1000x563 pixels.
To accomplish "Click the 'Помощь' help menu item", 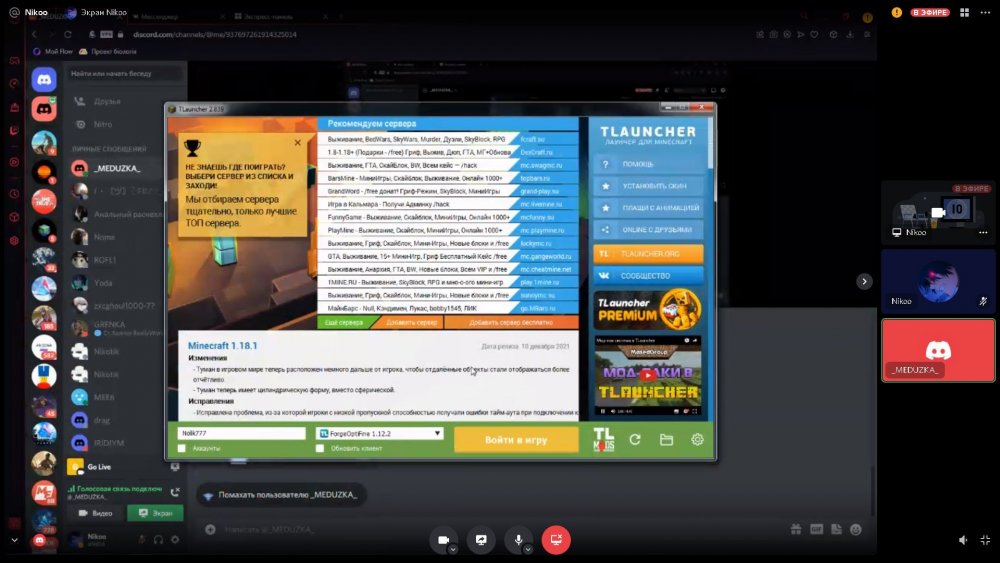I will click(x=649, y=165).
